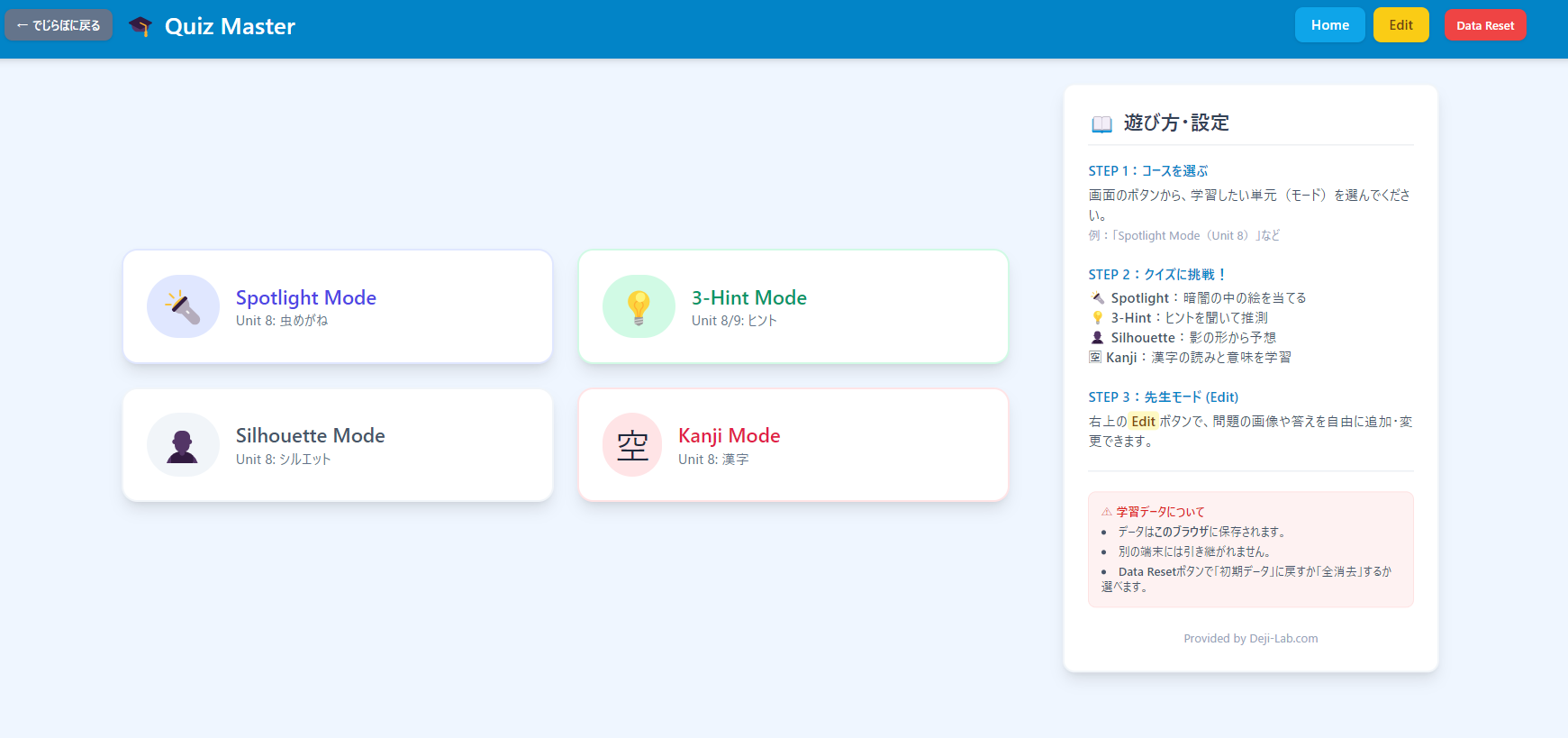Click the warning icon beside 学習データについて
The width and height of the screenshot is (1568, 738).
pyautogui.click(x=1106, y=512)
